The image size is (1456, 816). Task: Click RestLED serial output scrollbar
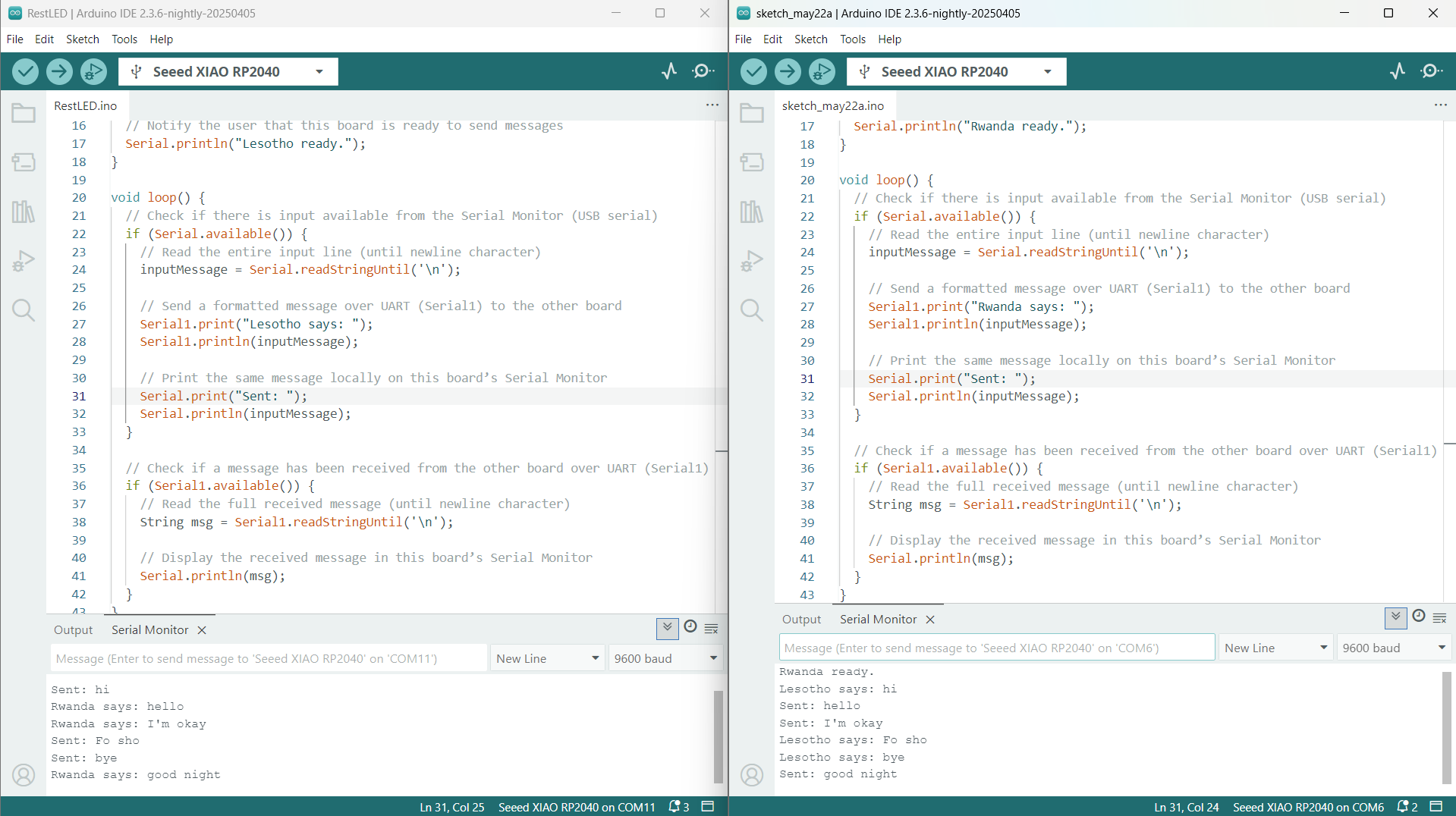718,736
